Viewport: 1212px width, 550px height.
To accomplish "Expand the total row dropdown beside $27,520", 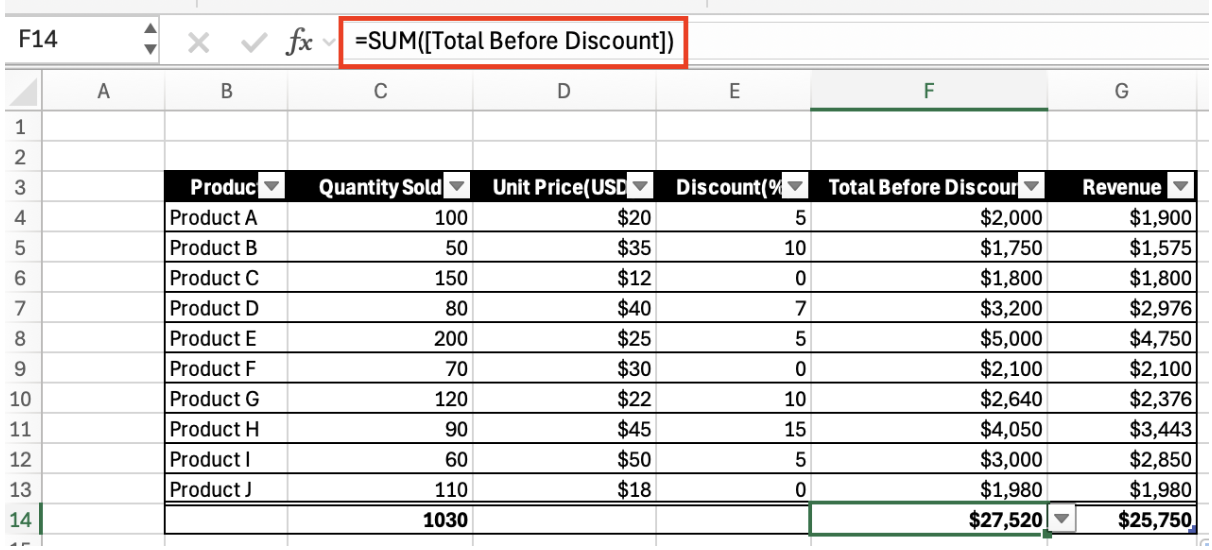I will click(x=1062, y=519).
